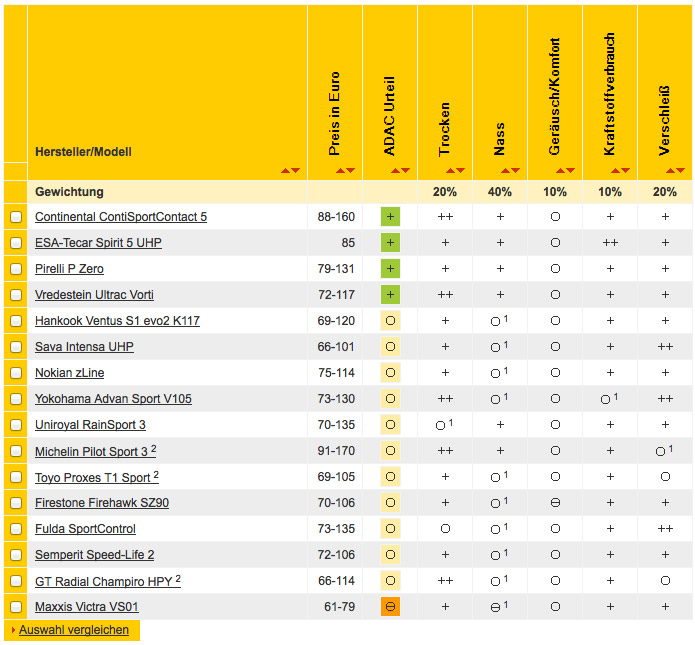
Task: Sort Nass column descending arrow
Action: point(515,171)
